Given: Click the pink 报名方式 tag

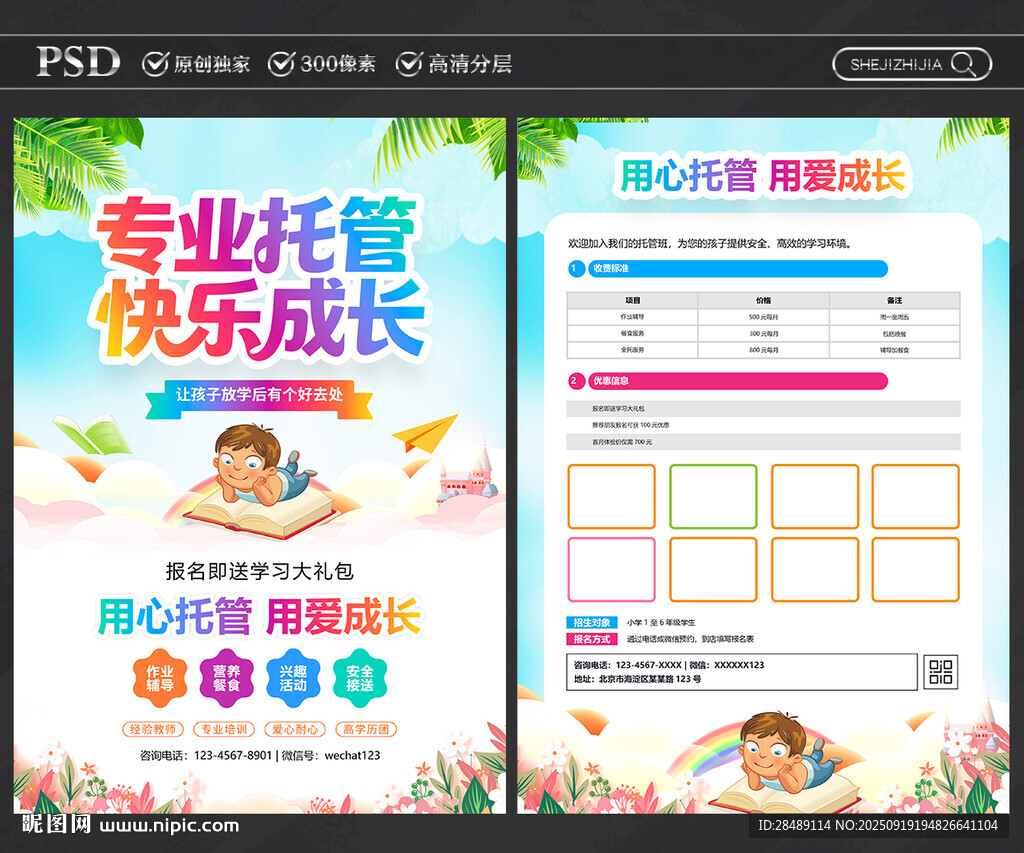Looking at the screenshot, I should coord(592,639).
